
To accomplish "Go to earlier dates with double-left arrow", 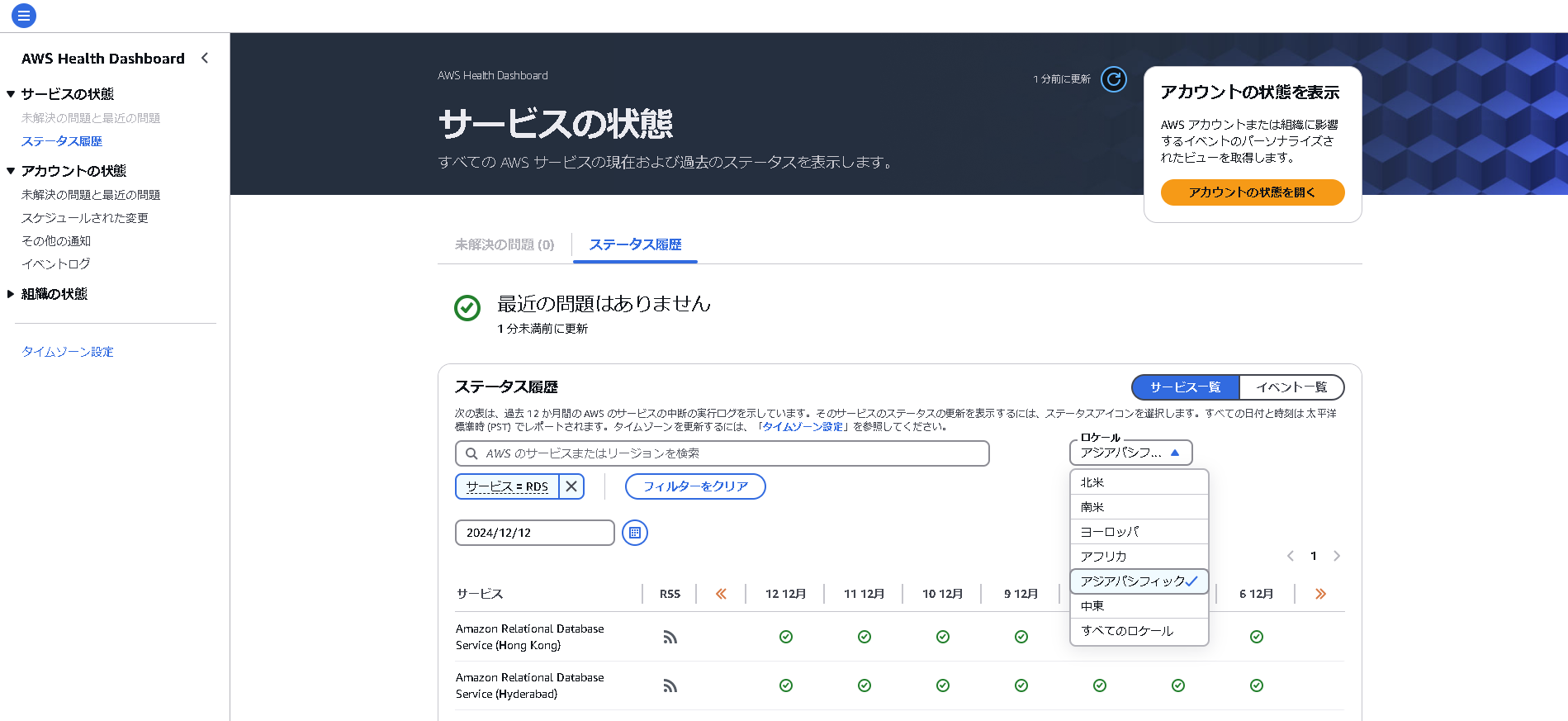I will click(721, 594).
